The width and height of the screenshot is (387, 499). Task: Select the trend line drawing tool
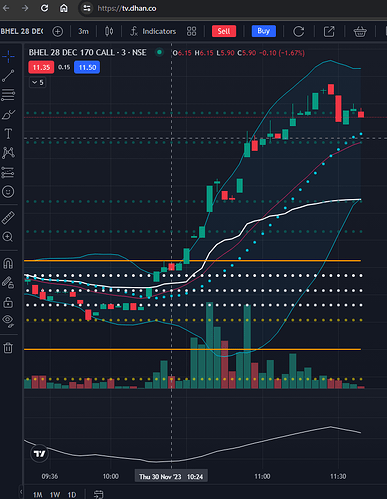click(8, 76)
